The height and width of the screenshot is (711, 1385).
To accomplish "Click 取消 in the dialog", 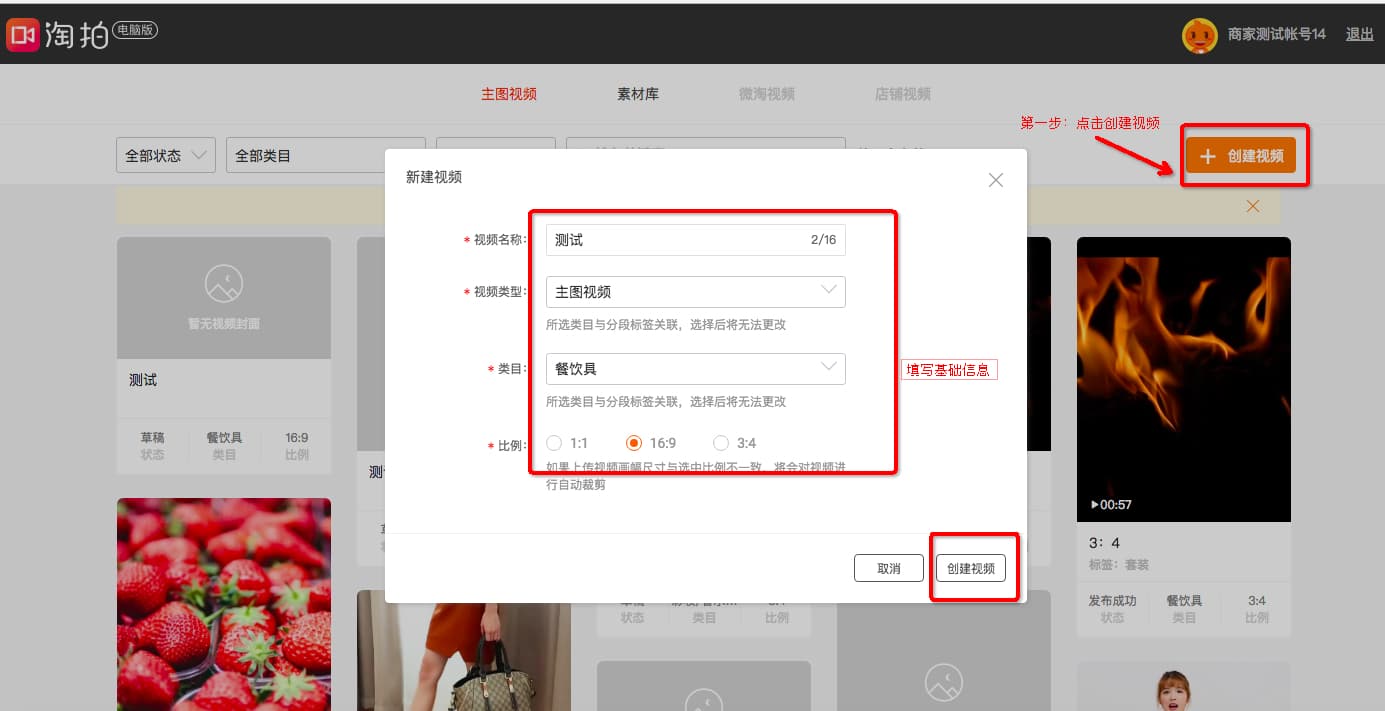I will click(x=889, y=568).
